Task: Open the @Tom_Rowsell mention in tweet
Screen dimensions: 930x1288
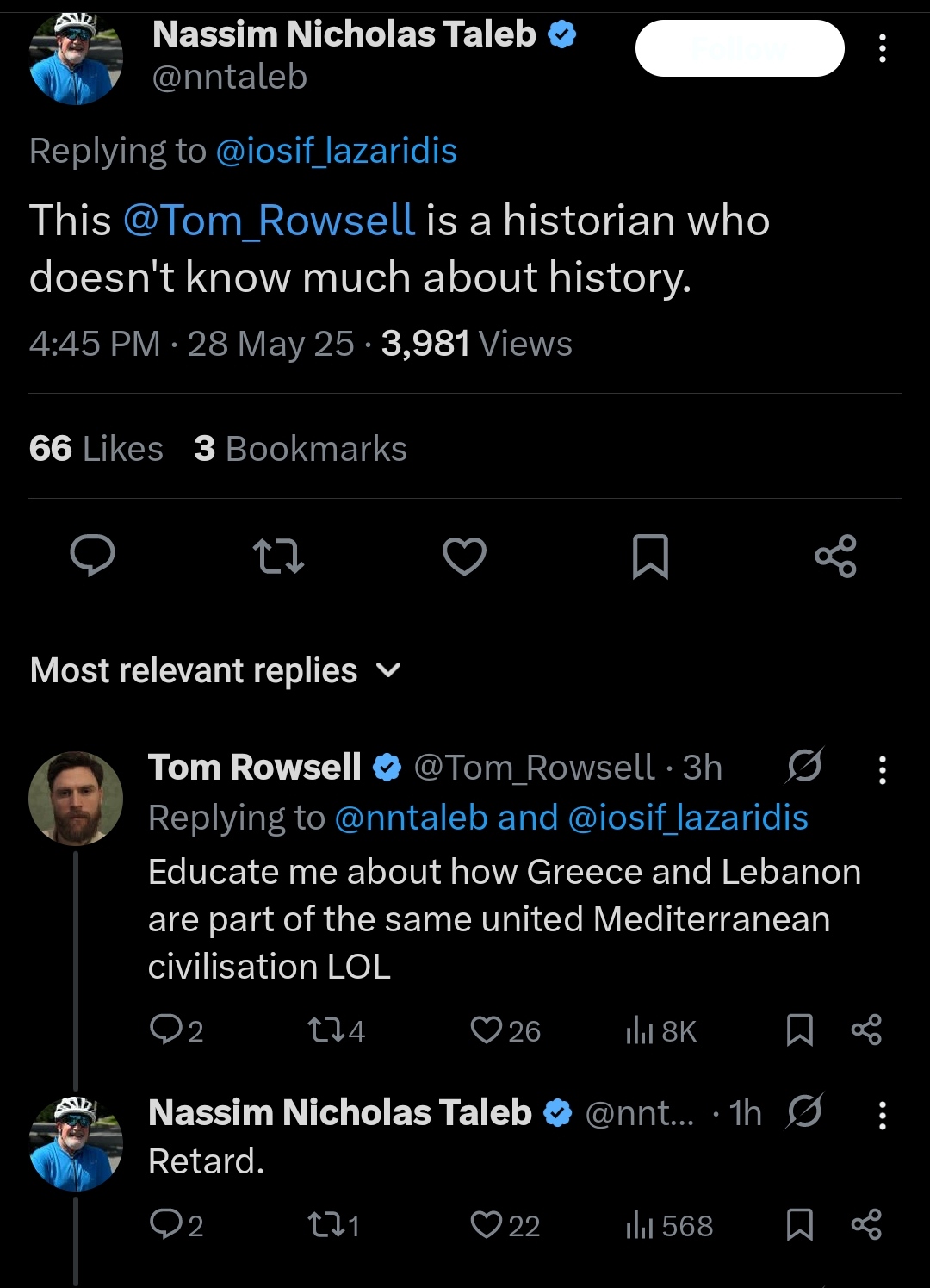Action: click(270, 221)
